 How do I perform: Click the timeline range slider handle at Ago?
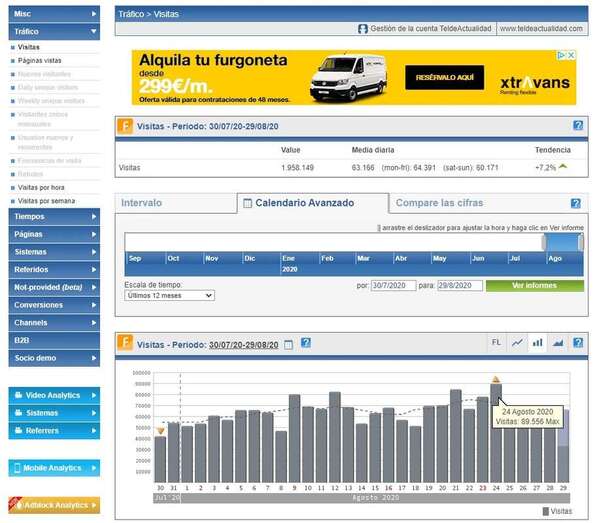(x=562, y=242)
